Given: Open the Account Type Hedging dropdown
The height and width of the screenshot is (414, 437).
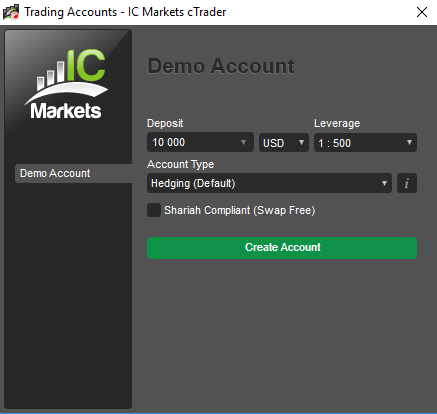Looking at the screenshot, I should click(x=269, y=183).
